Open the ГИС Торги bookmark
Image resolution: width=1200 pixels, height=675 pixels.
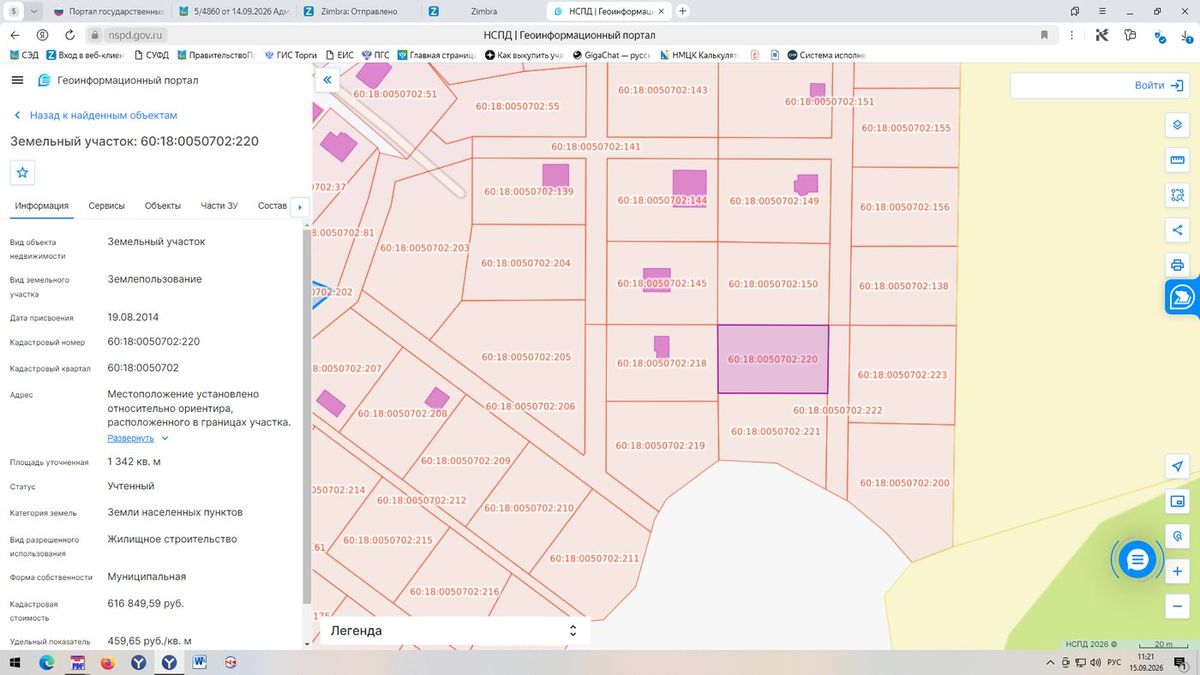[x=290, y=55]
